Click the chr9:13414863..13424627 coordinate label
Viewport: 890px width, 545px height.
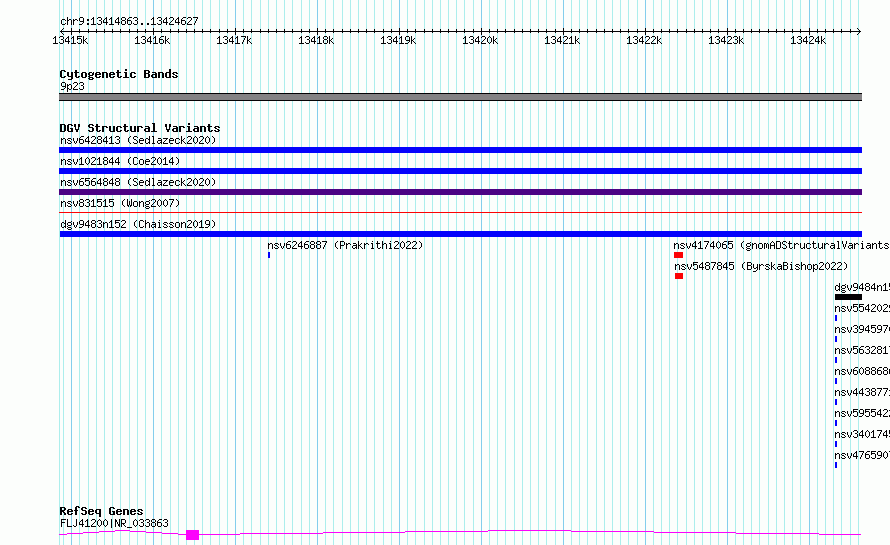tap(129, 22)
